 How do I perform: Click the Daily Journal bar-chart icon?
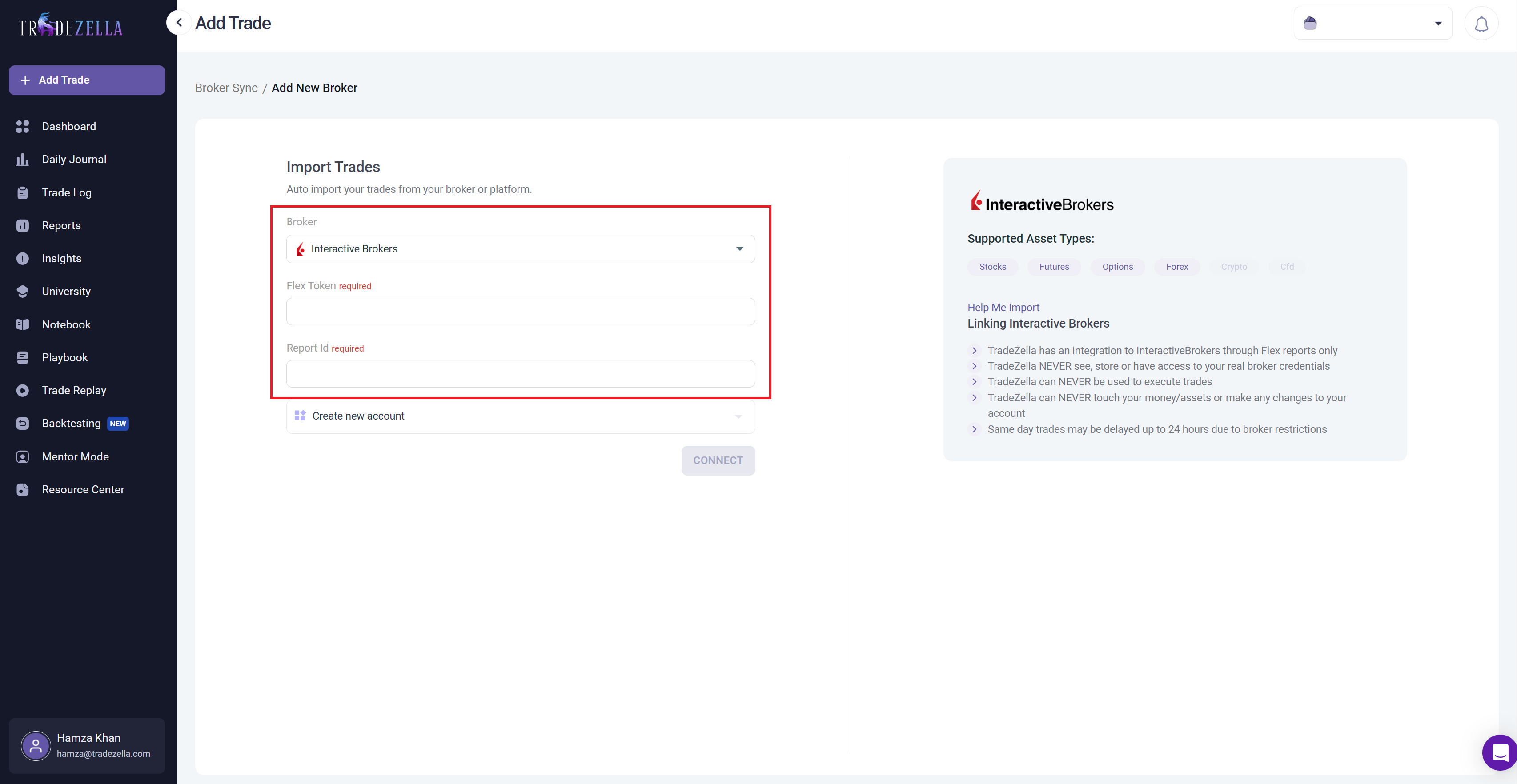(22, 160)
